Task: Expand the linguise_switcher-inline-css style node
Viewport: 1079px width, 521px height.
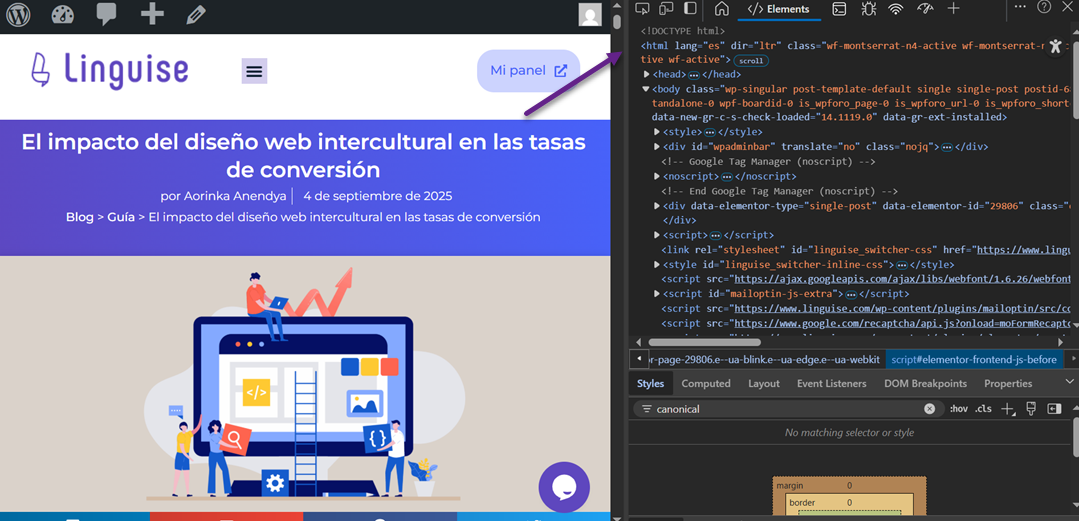Action: pyautogui.click(x=657, y=264)
